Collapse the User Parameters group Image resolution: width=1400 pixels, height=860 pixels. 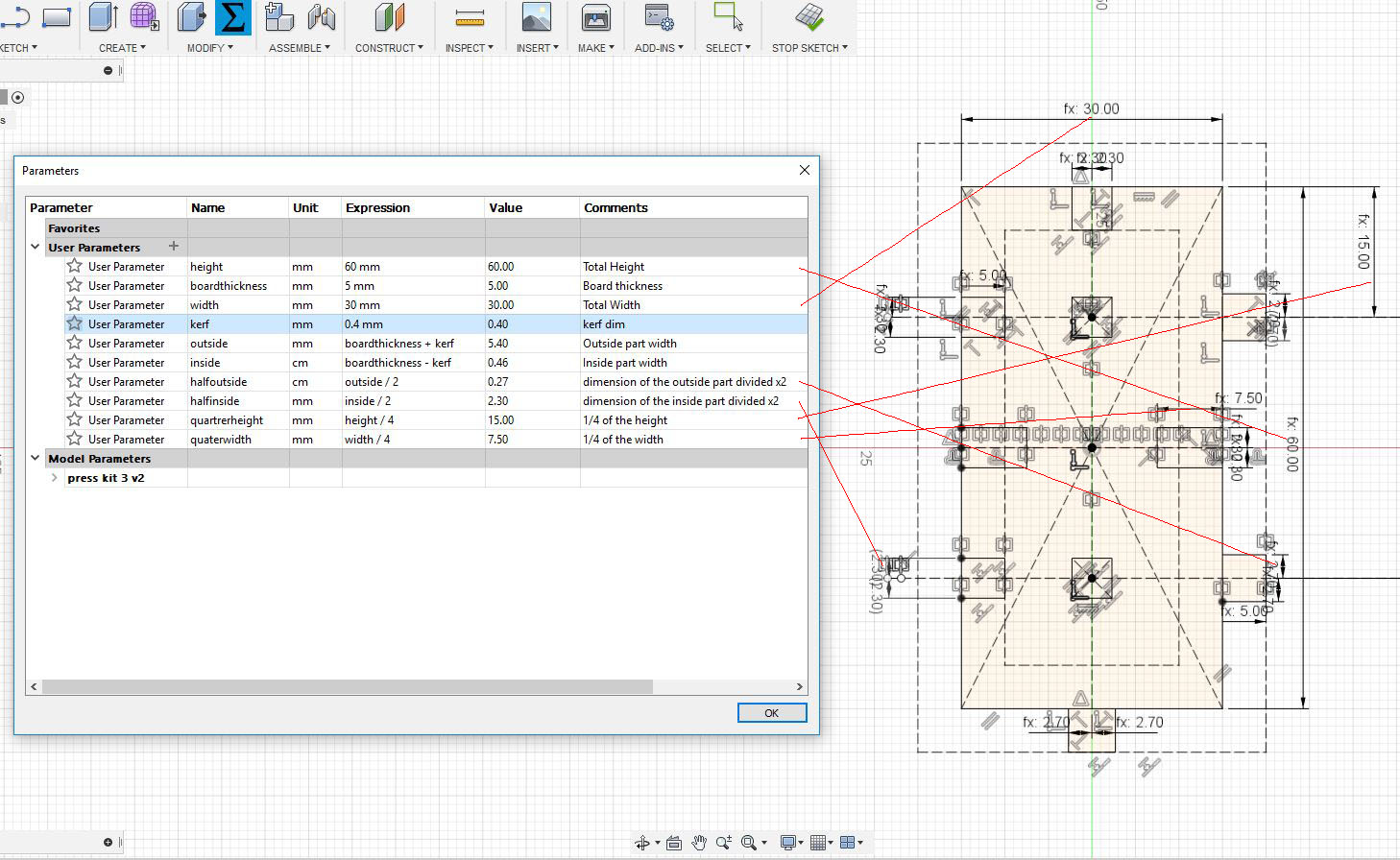36,247
